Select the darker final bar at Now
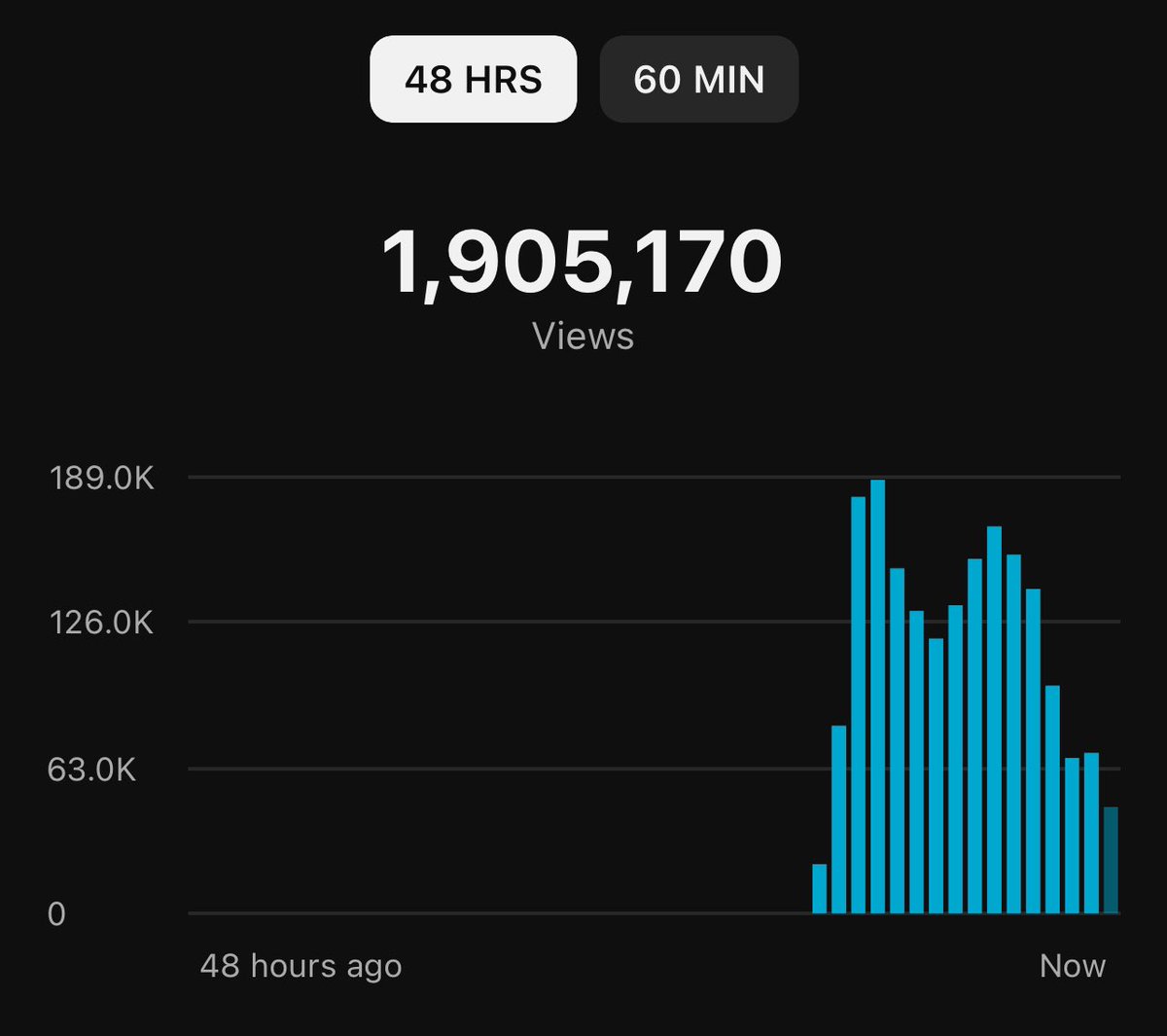1167x1036 pixels. pyautogui.click(x=1111, y=860)
